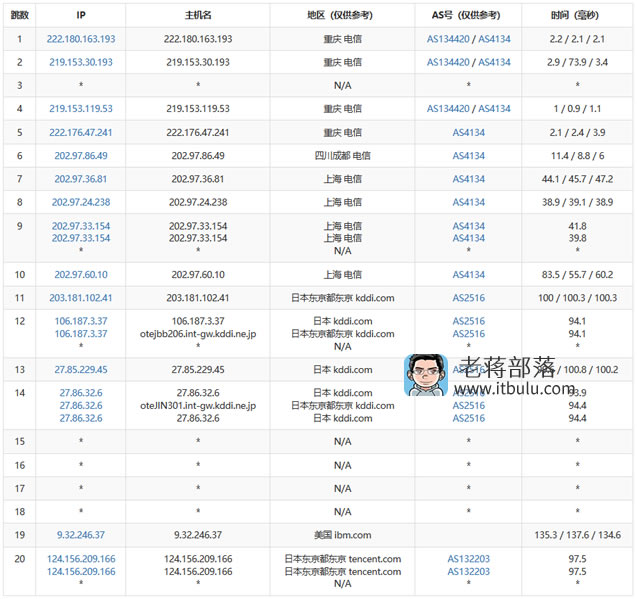
Task: Click the time value 83.5 / 55.7 / 60.2
Action: pyautogui.click(x=577, y=275)
